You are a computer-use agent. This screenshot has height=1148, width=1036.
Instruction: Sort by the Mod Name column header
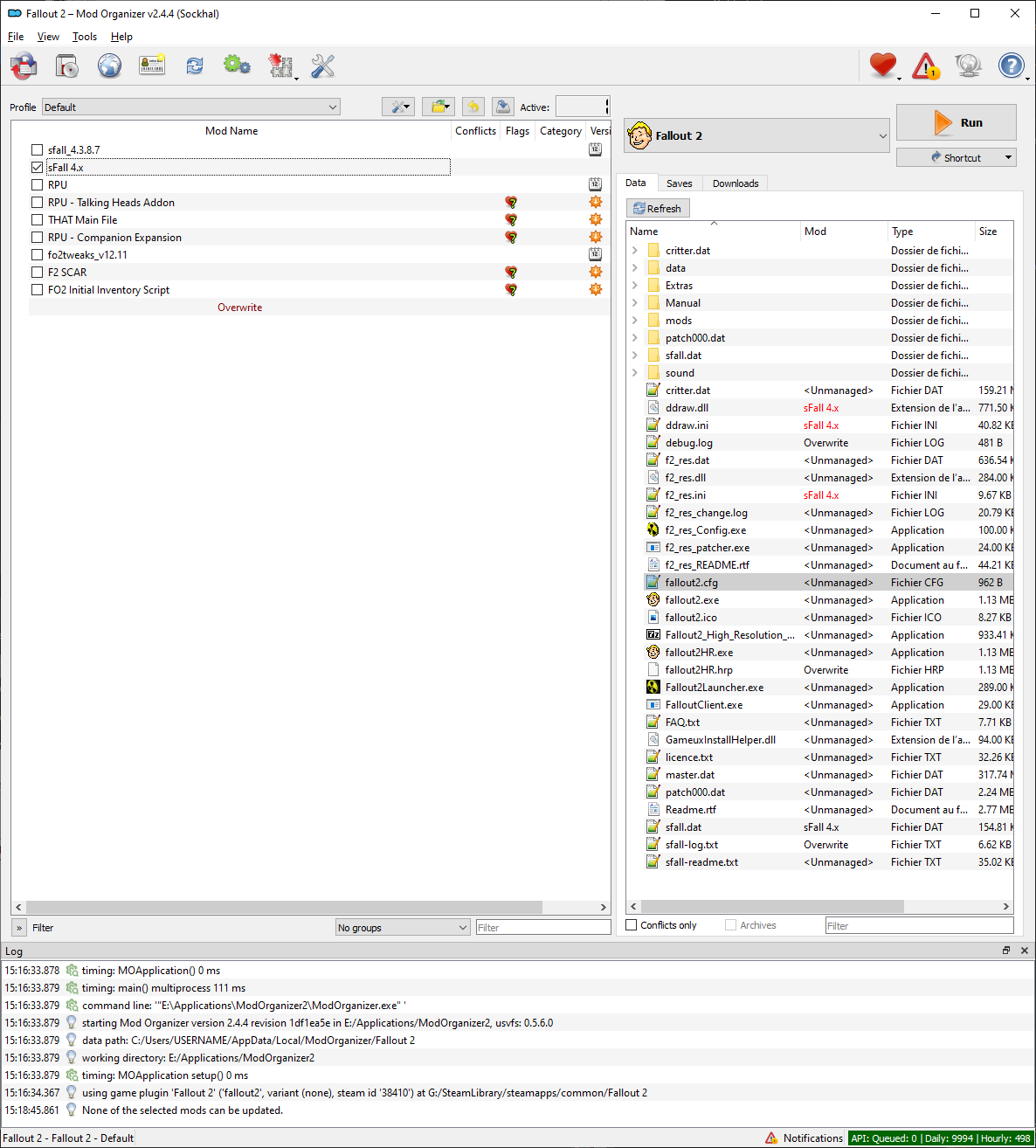231,131
